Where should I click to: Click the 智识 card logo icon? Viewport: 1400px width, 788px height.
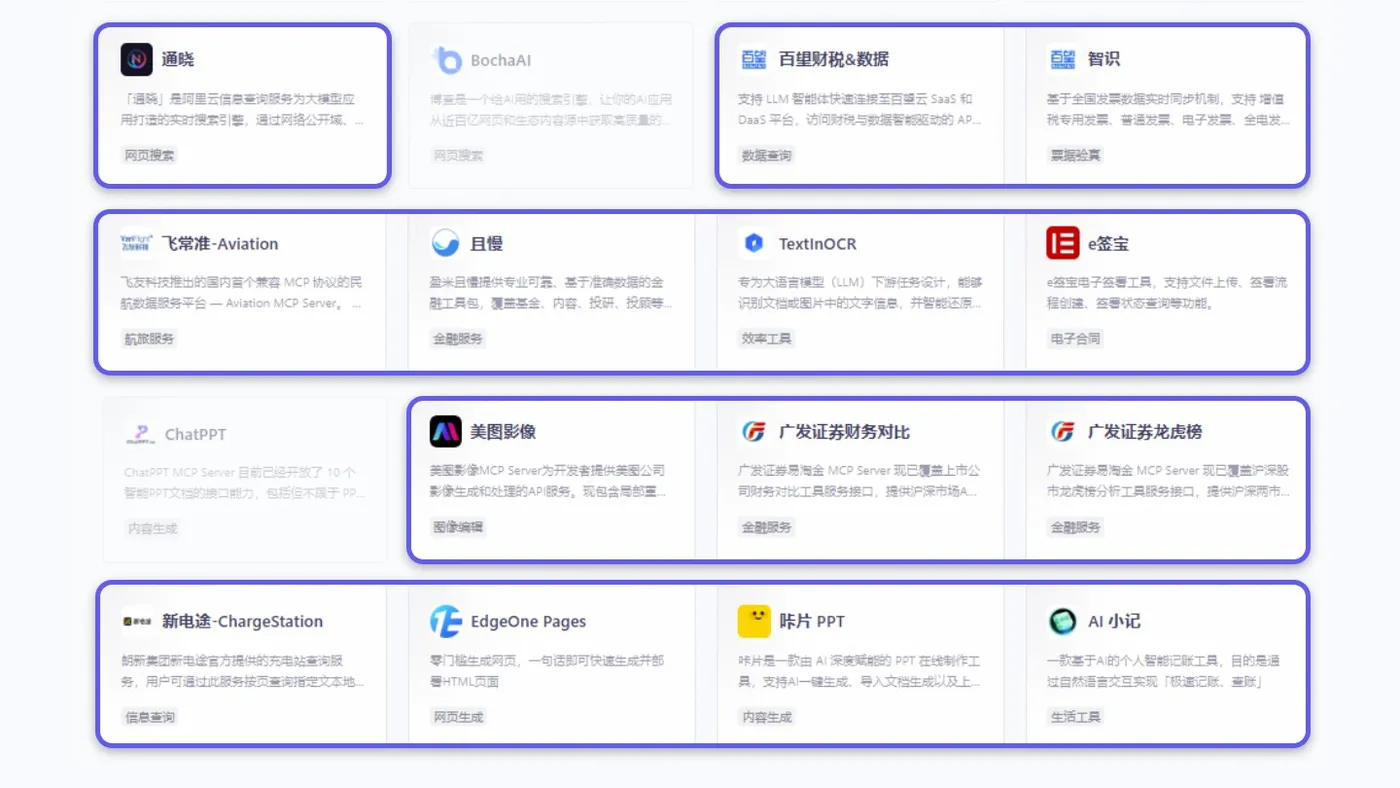tap(1062, 59)
